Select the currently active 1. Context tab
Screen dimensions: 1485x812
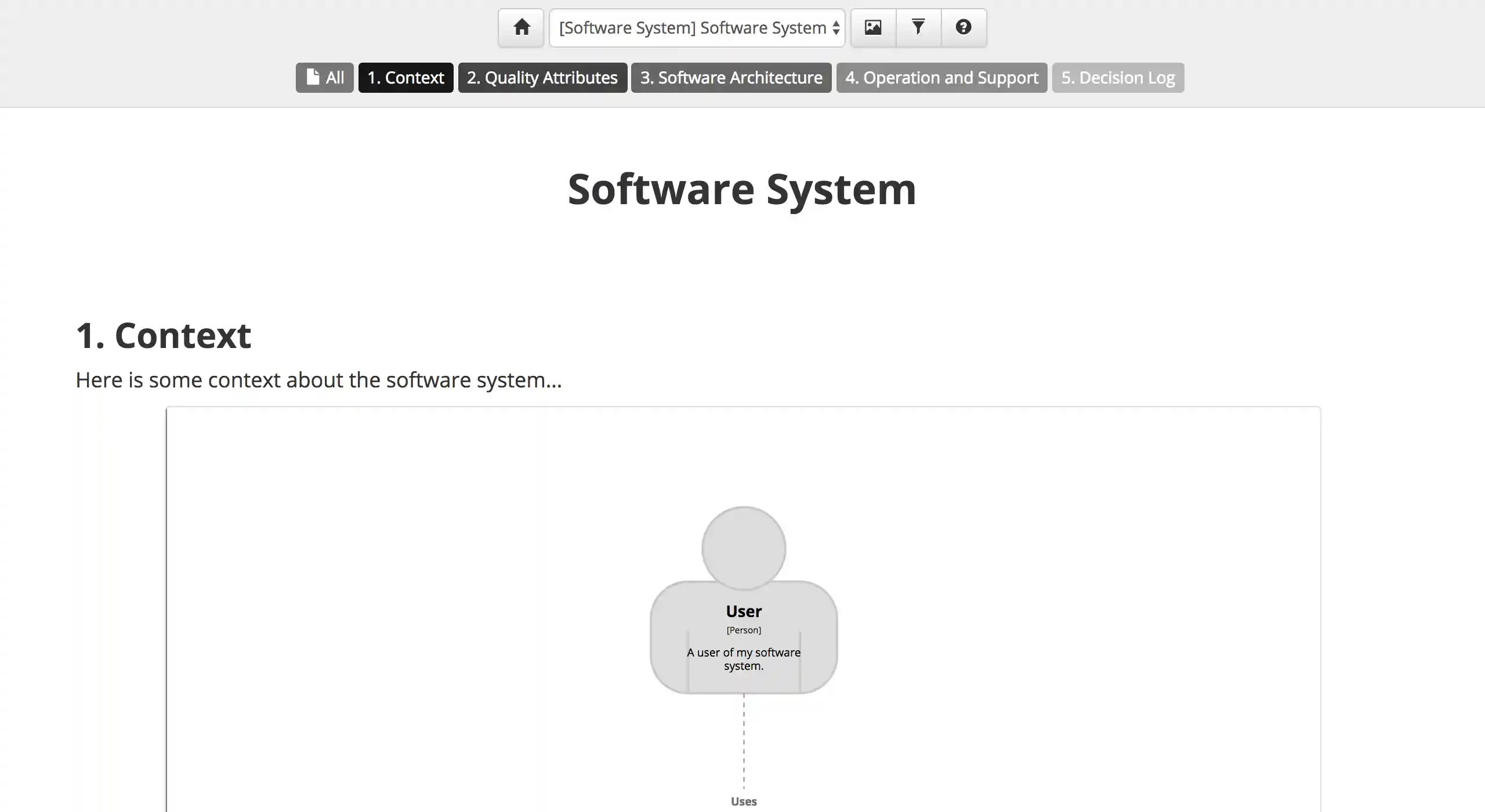(x=405, y=77)
